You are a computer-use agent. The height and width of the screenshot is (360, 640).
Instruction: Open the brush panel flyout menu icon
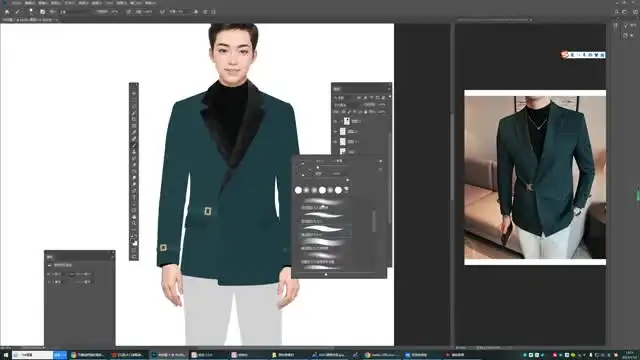[x=380, y=161]
